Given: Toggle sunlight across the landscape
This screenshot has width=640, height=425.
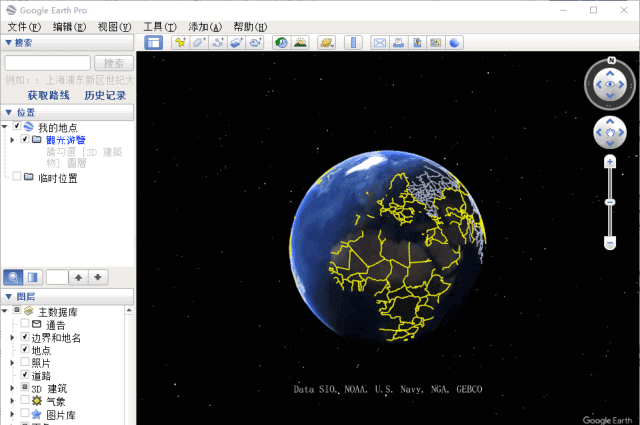Looking at the screenshot, I should 300,42.
